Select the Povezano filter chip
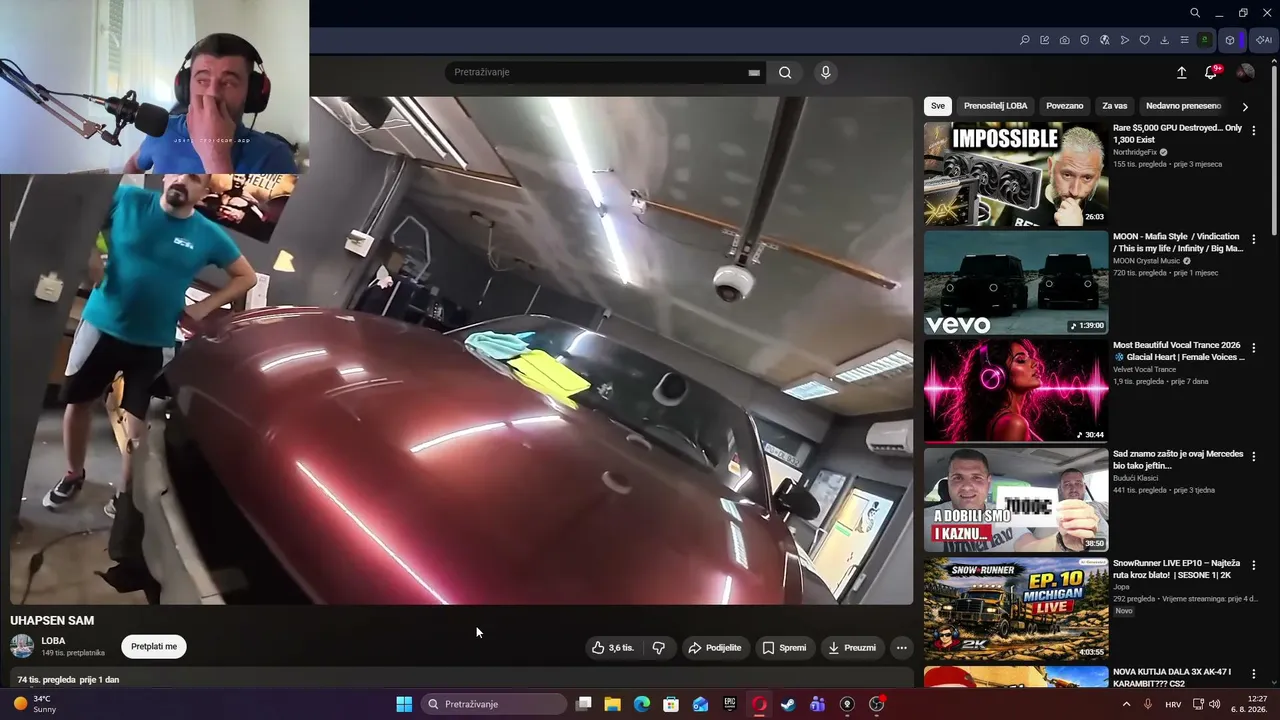The height and width of the screenshot is (720, 1280). tap(1064, 106)
